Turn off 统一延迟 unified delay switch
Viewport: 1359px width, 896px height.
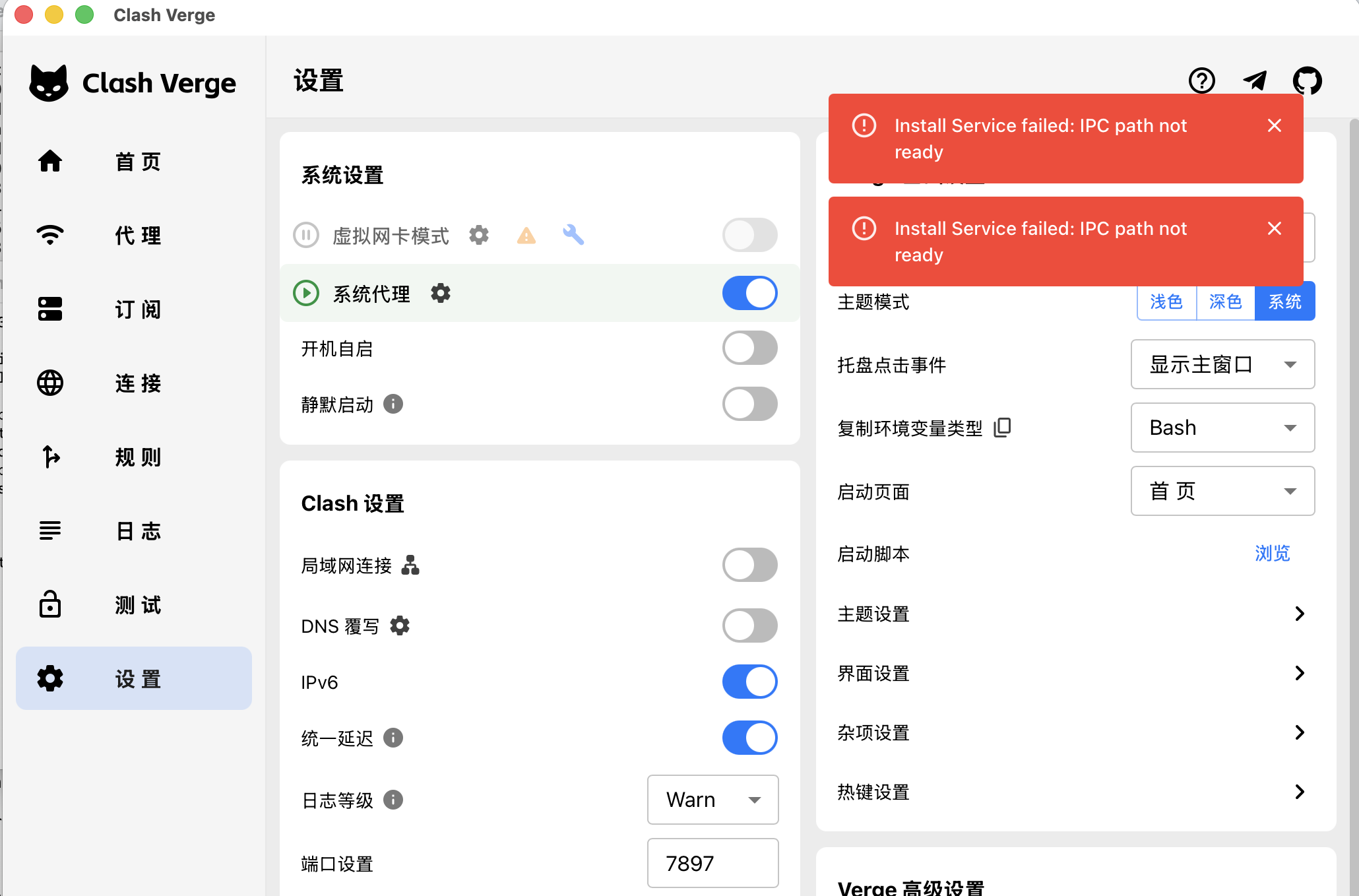pos(750,738)
